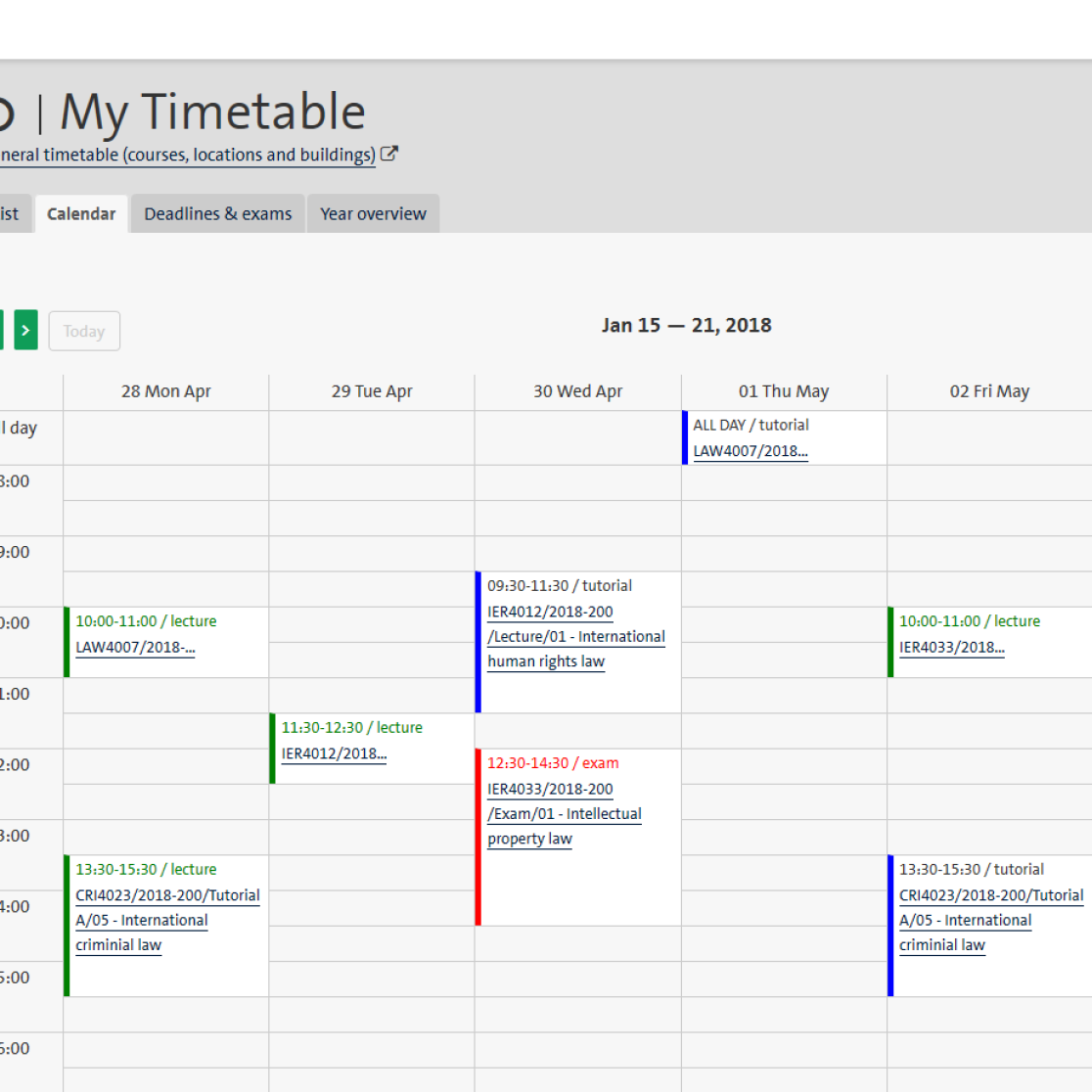Select the 29 Tue Apr column header
This screenshot has height=1092, width=1092.
point(372,391)
